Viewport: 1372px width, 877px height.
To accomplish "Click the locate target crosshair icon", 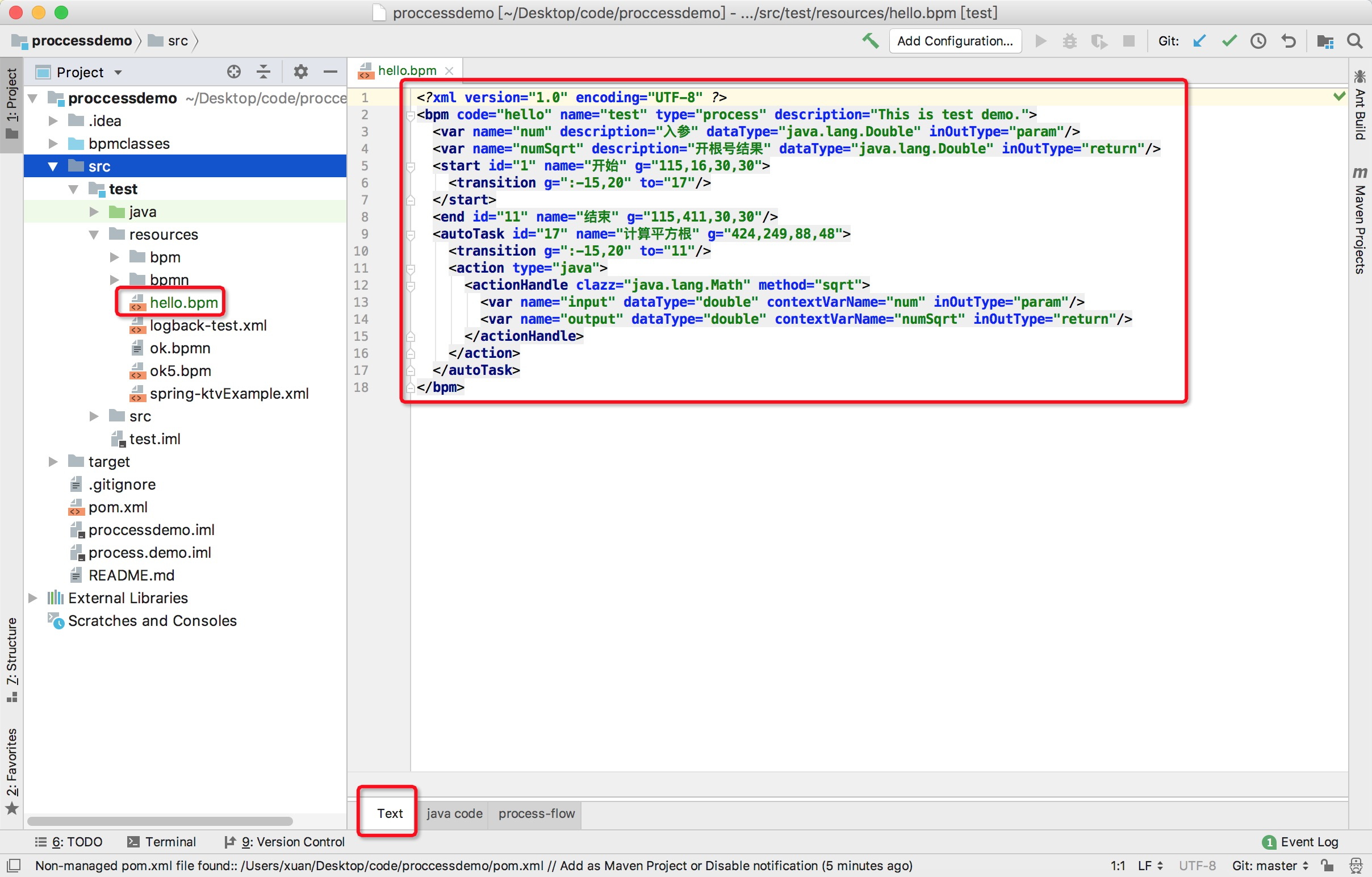I will (233, 72).
